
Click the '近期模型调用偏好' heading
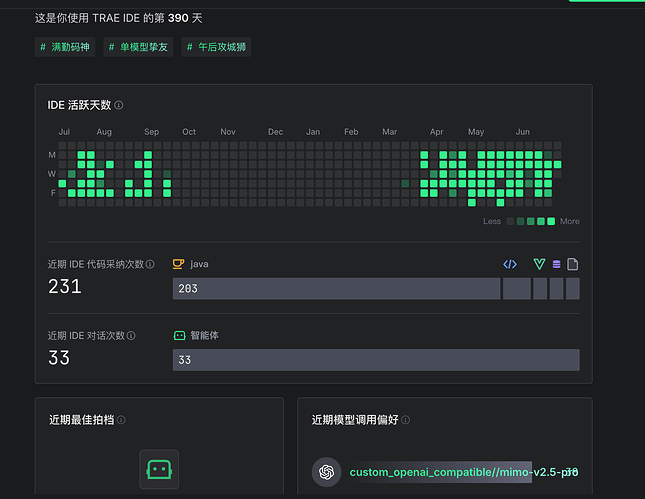coord(355,420)
